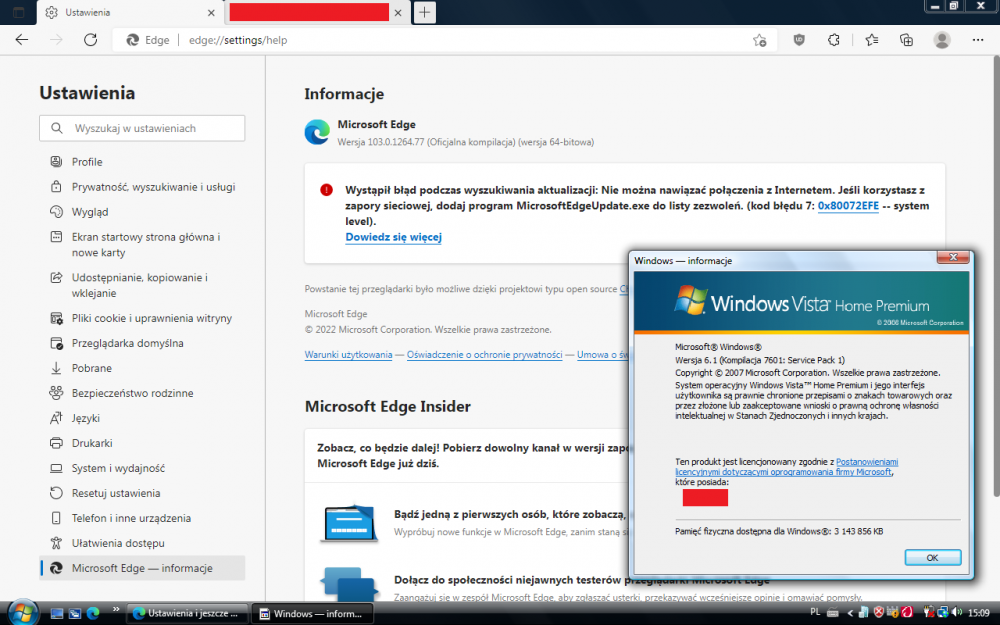Open Resetuj ustawienia section
1000x625 pixels.
coord(142,493)
